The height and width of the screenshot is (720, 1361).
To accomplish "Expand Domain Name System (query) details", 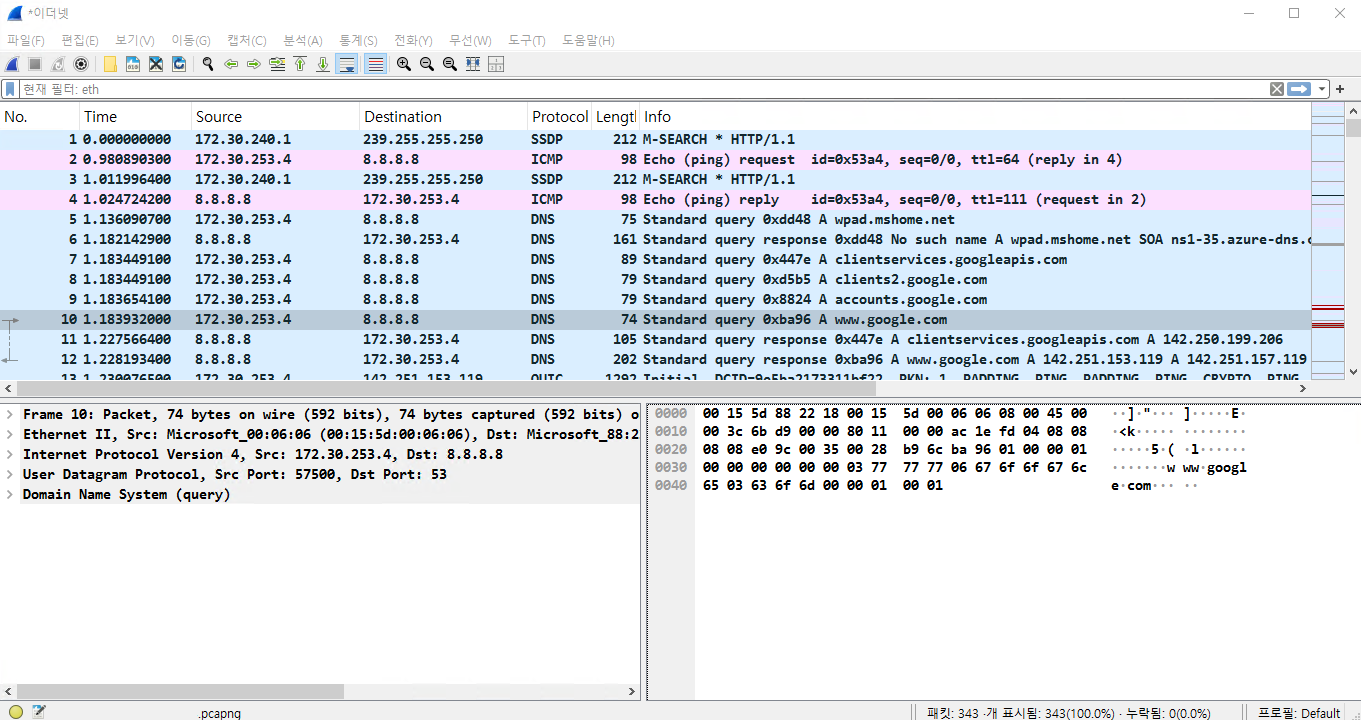I will coord(10,494).
